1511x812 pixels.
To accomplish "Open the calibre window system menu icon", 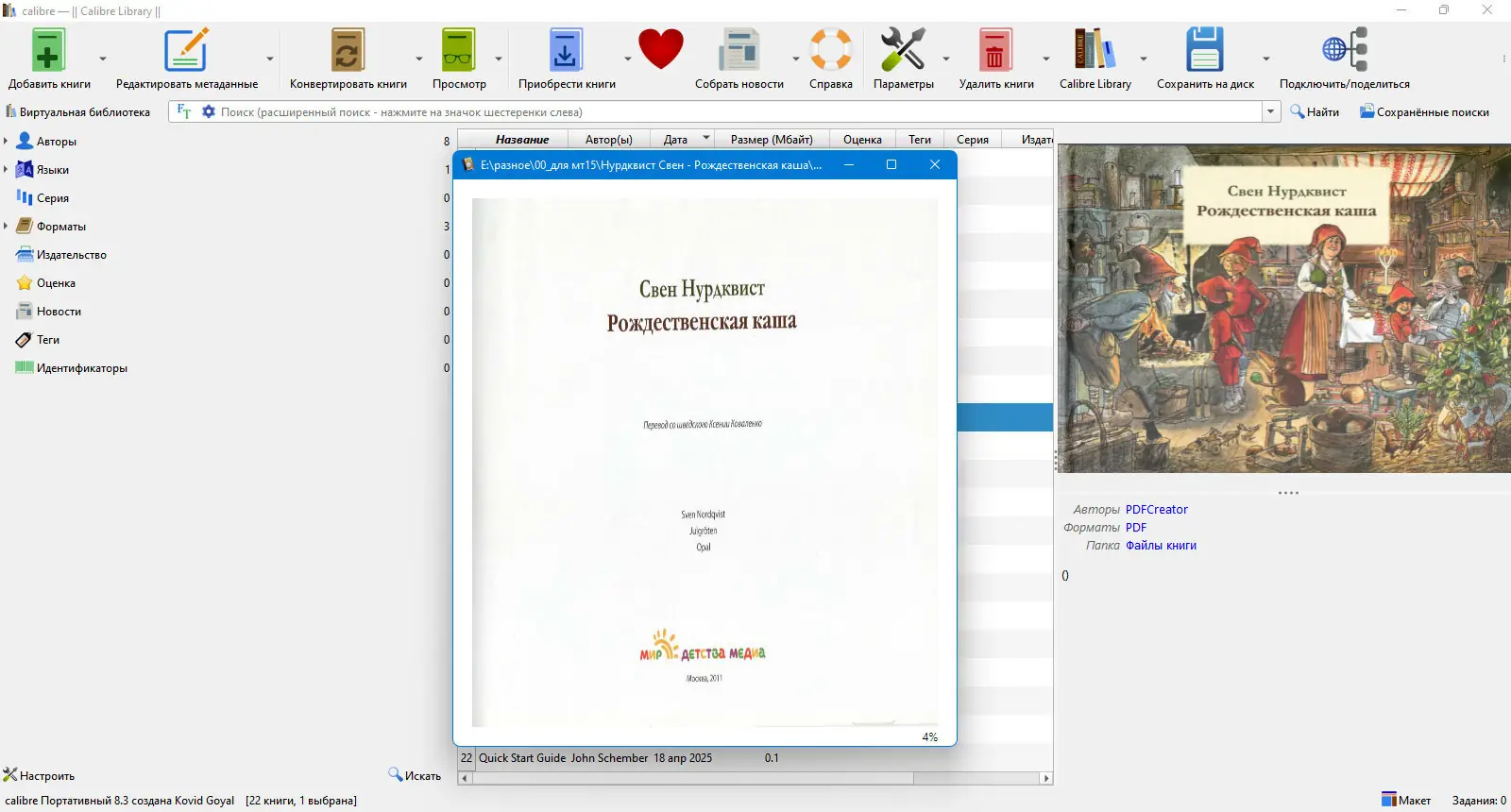I will [x=9, y=10].
